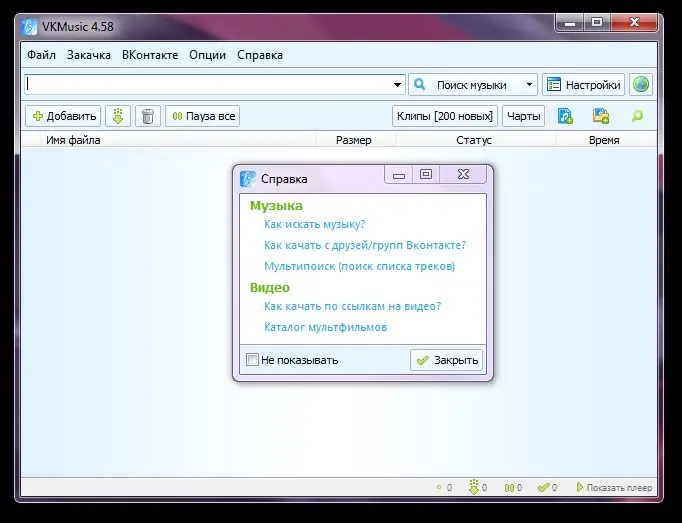The width and height of the screenshot is (682, 523).
Task: Expand the search field history dropdown arrow
Action: [397, 85]
